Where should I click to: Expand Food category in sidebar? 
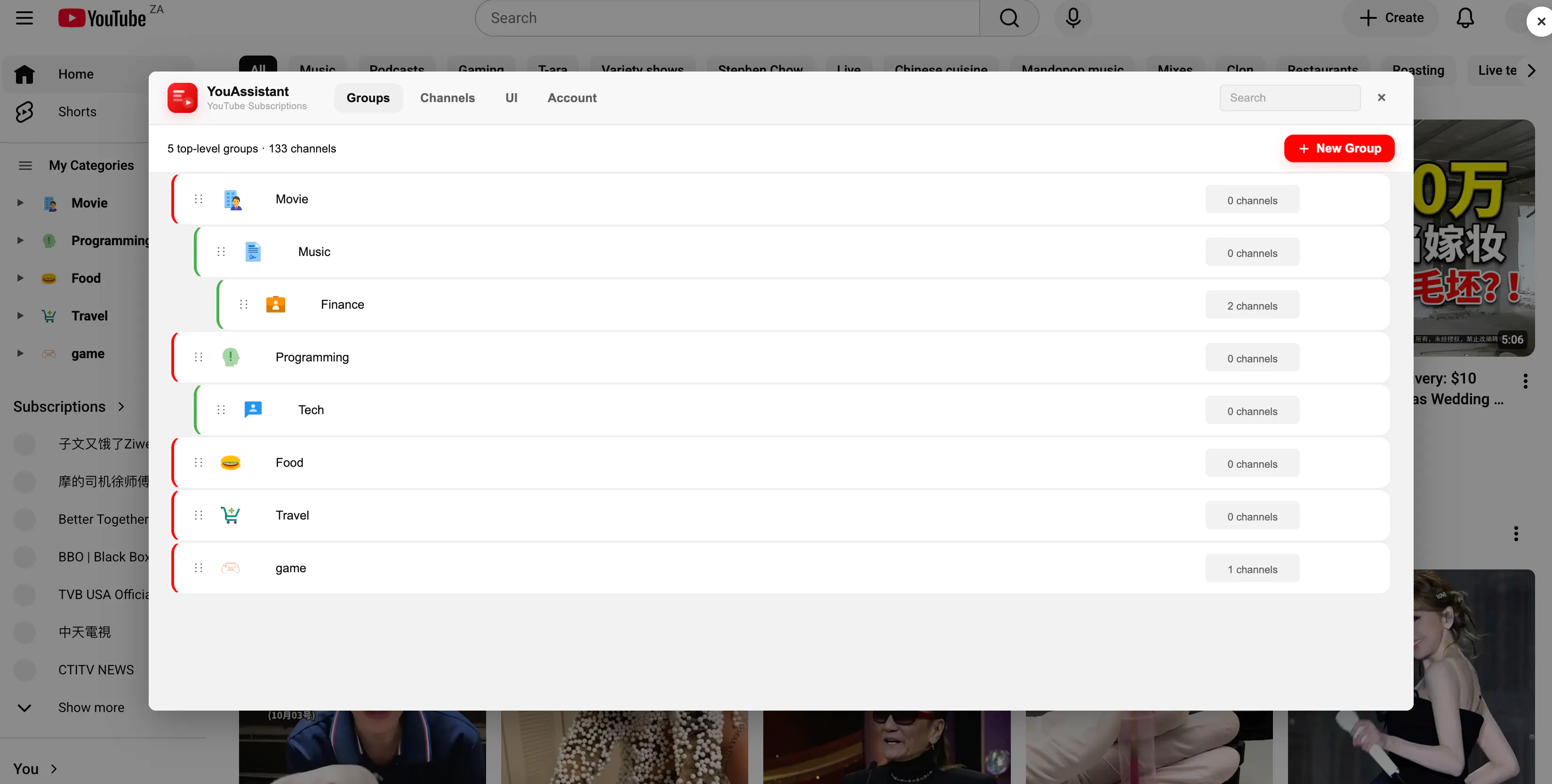(x=20, y=279)
